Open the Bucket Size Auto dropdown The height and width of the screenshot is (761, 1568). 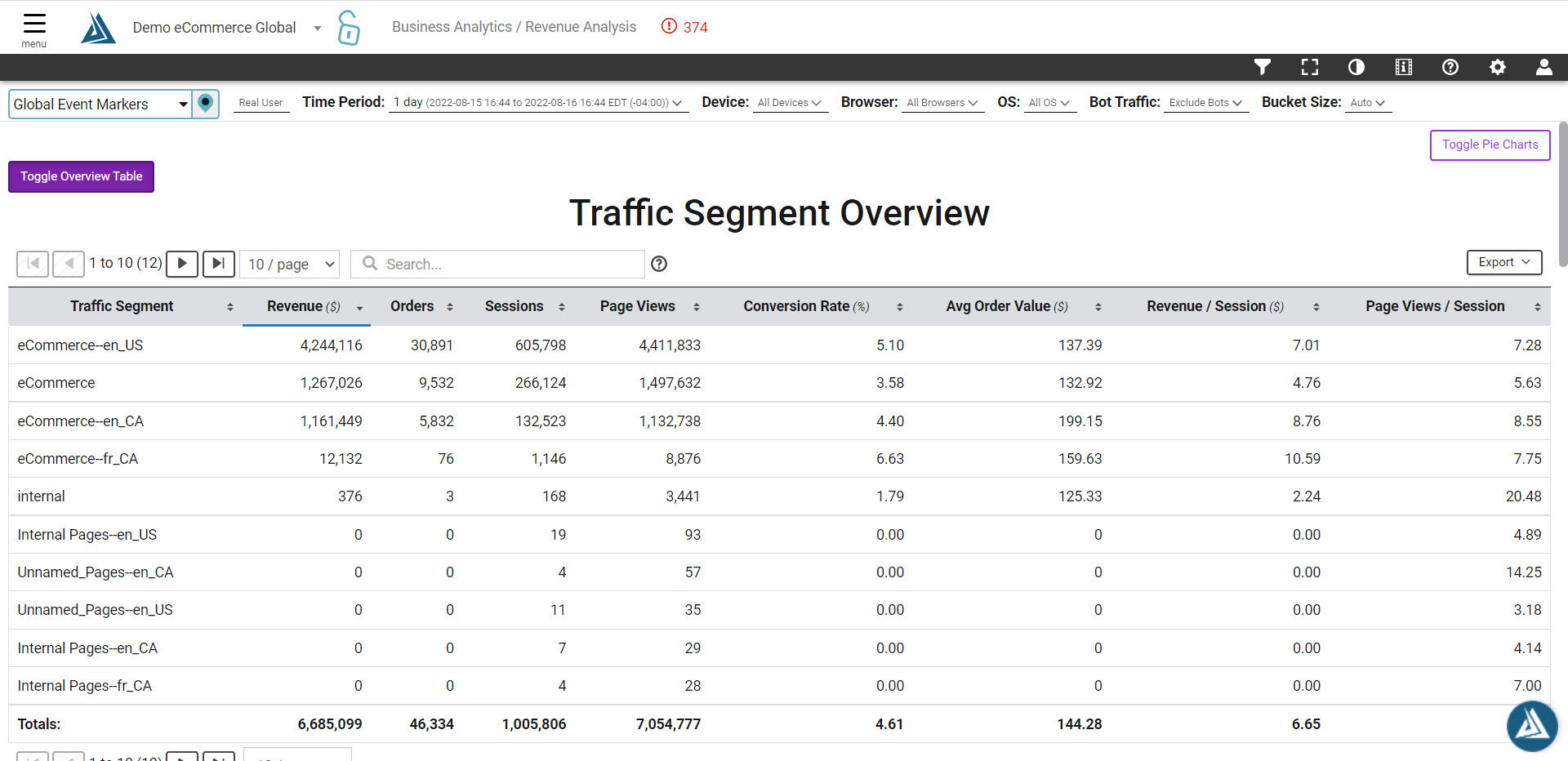point(1368,103)
